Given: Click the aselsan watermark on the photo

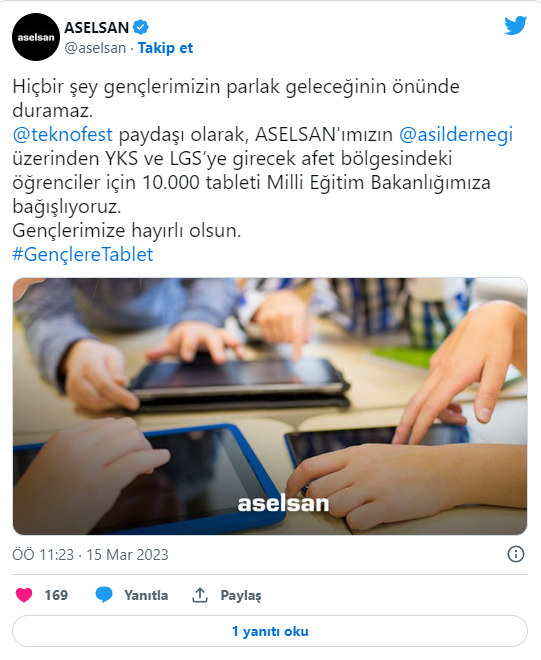Looking at the screenshot, I should [283, 503].
